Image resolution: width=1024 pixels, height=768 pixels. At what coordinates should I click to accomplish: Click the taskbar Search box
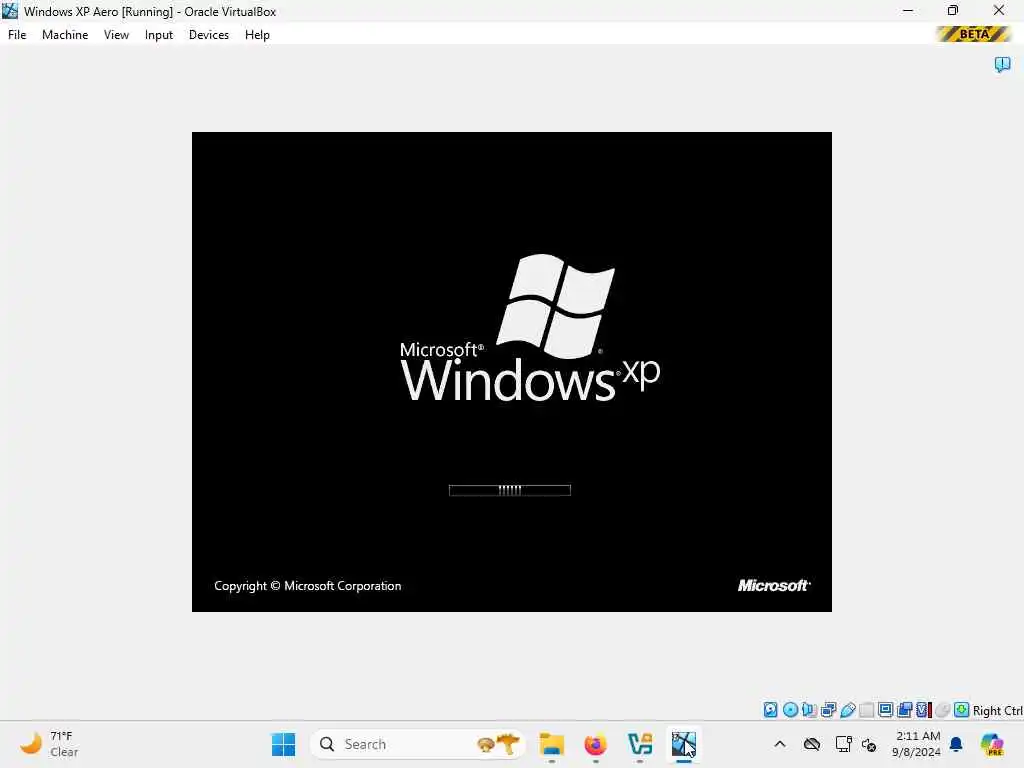418,744
